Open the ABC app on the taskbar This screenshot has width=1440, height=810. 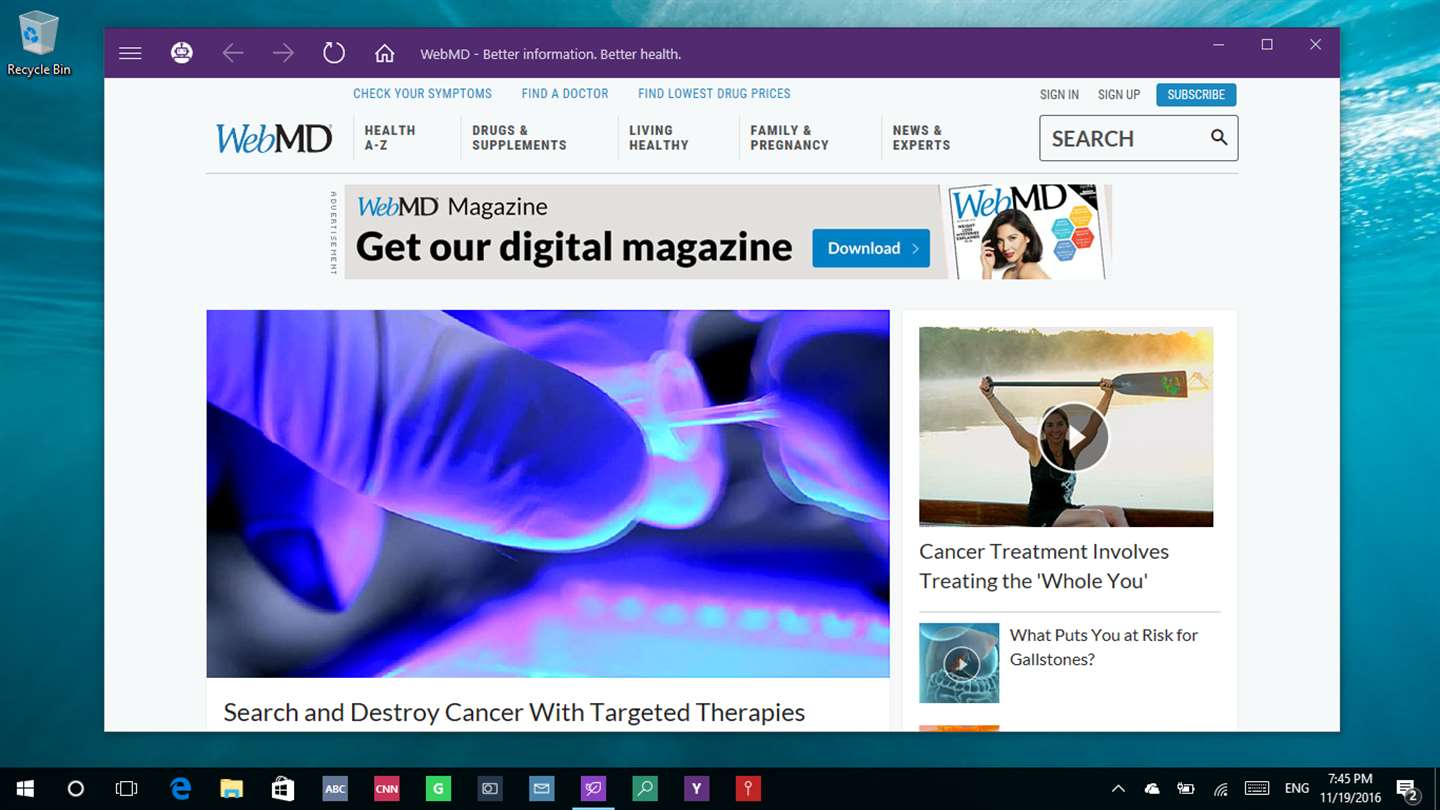[335, 789]
